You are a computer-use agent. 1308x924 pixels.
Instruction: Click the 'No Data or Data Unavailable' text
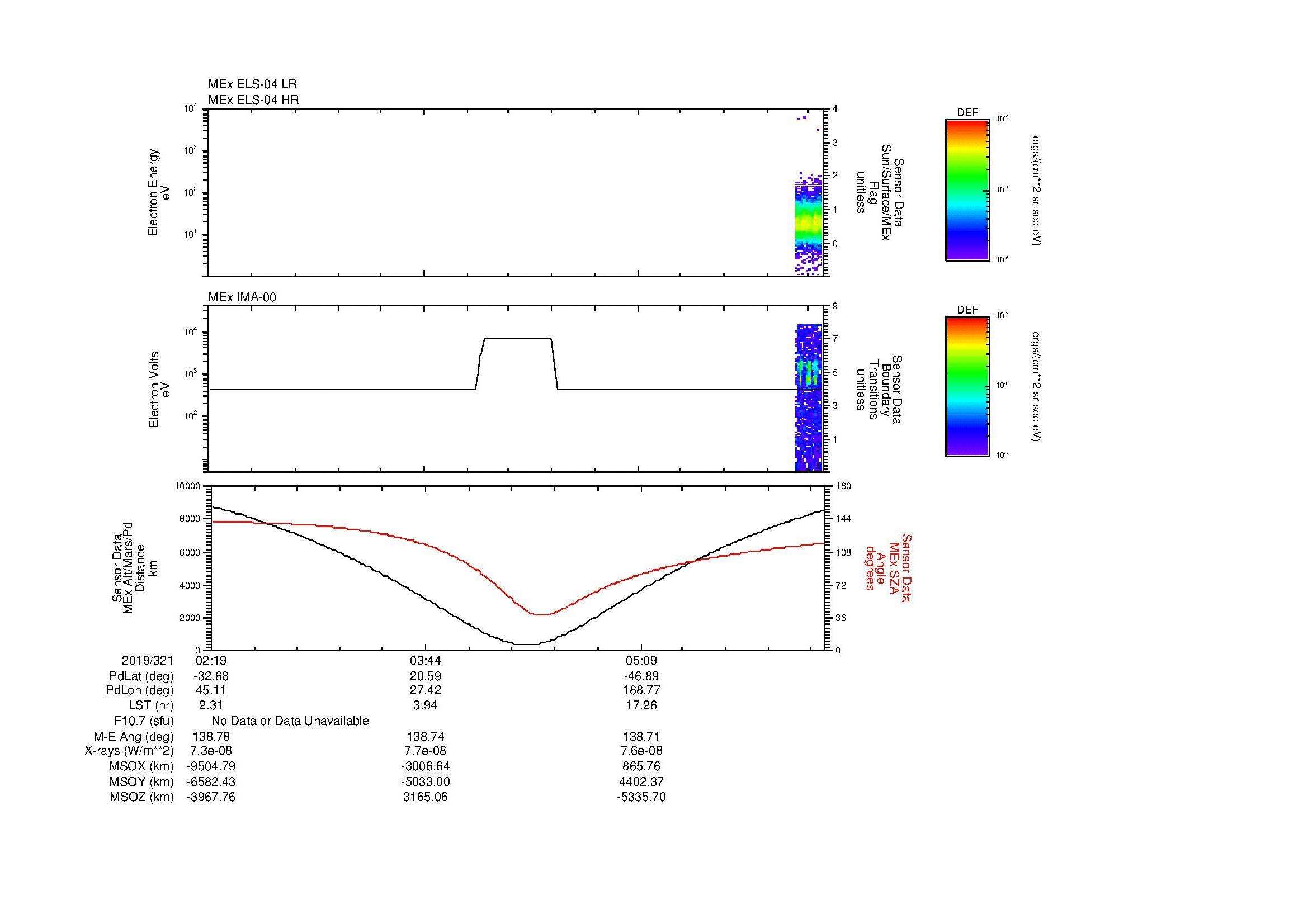(290, 721)
